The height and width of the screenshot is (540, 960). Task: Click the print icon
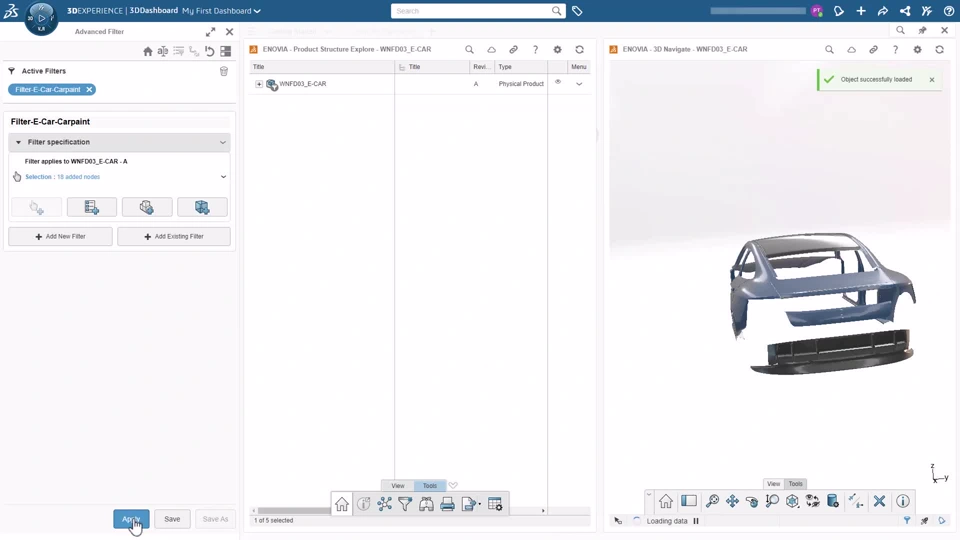(x=448, y=504)
